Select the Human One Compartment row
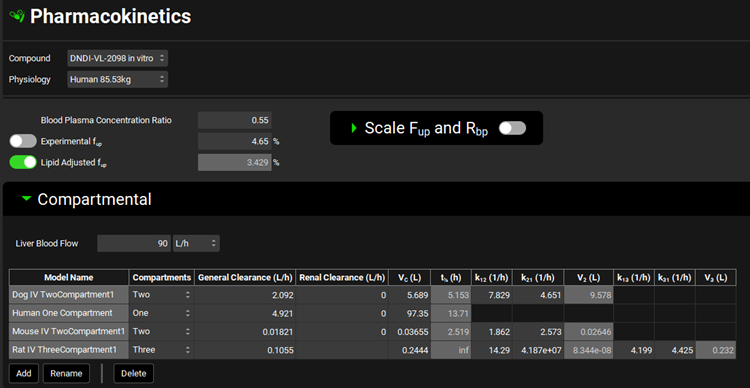The image size is (750, 388). coord(373,313)
